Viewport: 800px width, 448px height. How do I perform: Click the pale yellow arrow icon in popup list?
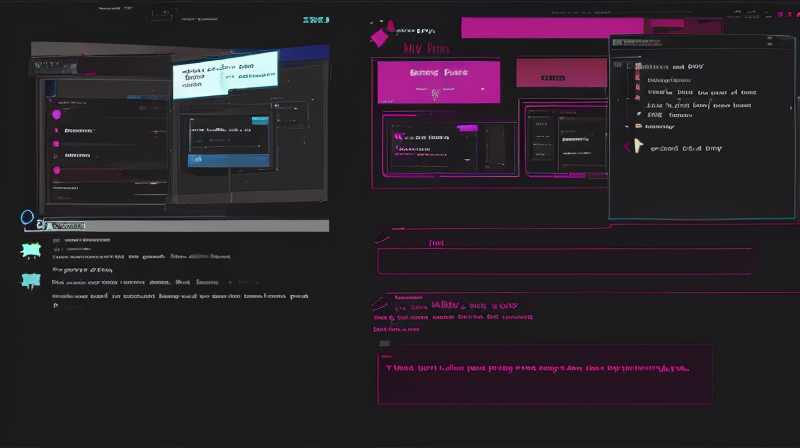tap(637, 146)
